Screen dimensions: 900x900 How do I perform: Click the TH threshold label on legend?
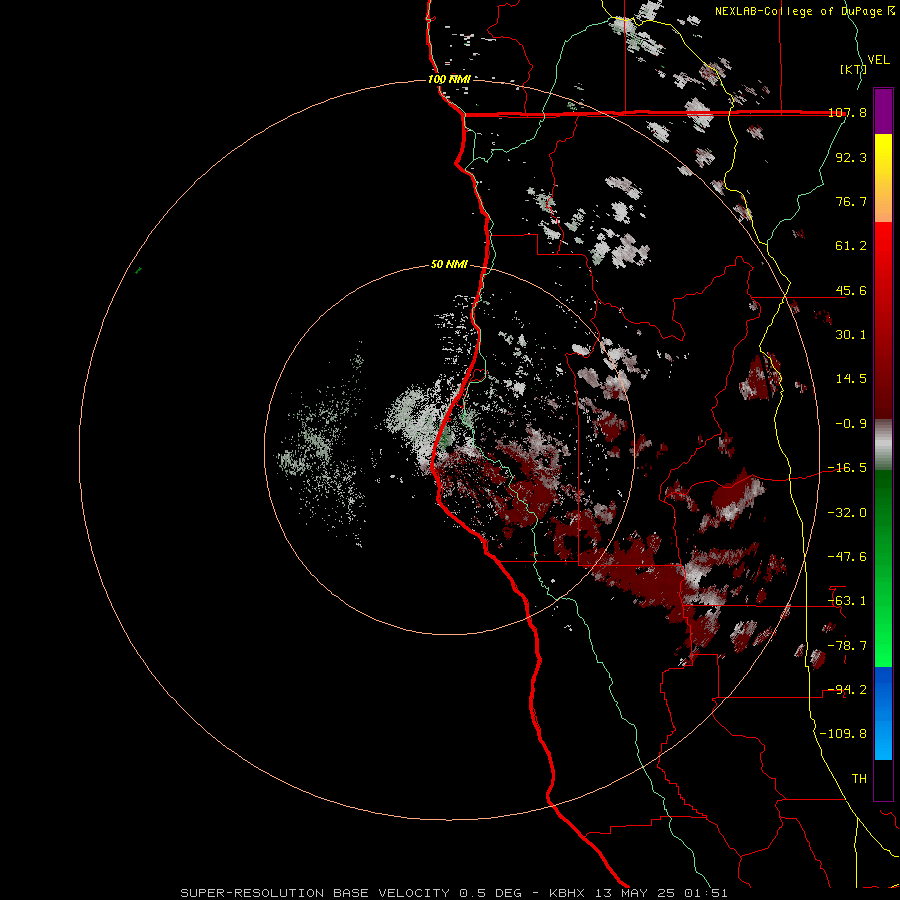[859, 779]
